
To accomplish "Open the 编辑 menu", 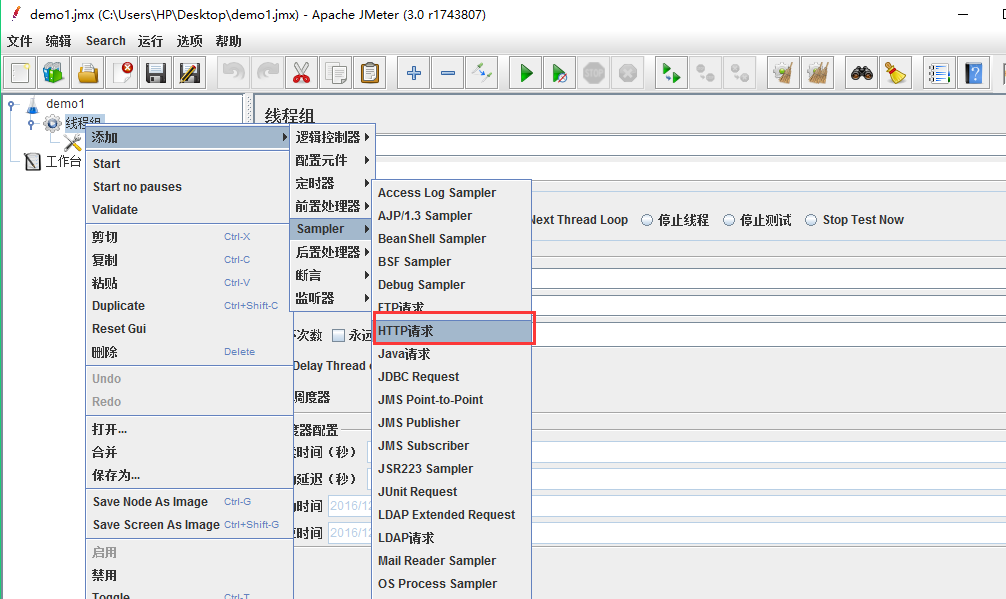I will click(x=58, y=41).
